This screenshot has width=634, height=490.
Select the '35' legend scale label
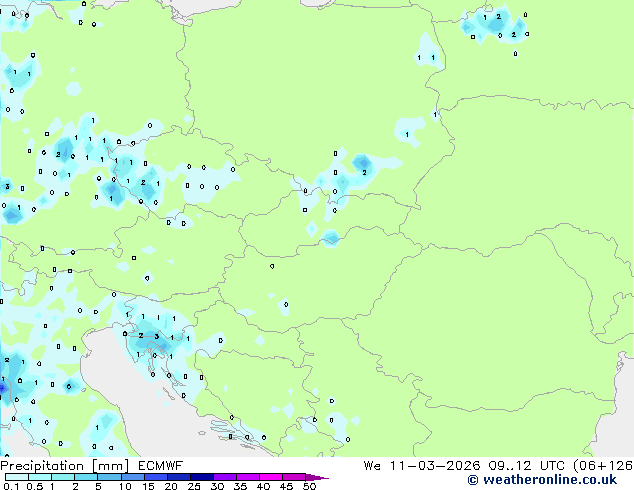[x=240, y=486]
